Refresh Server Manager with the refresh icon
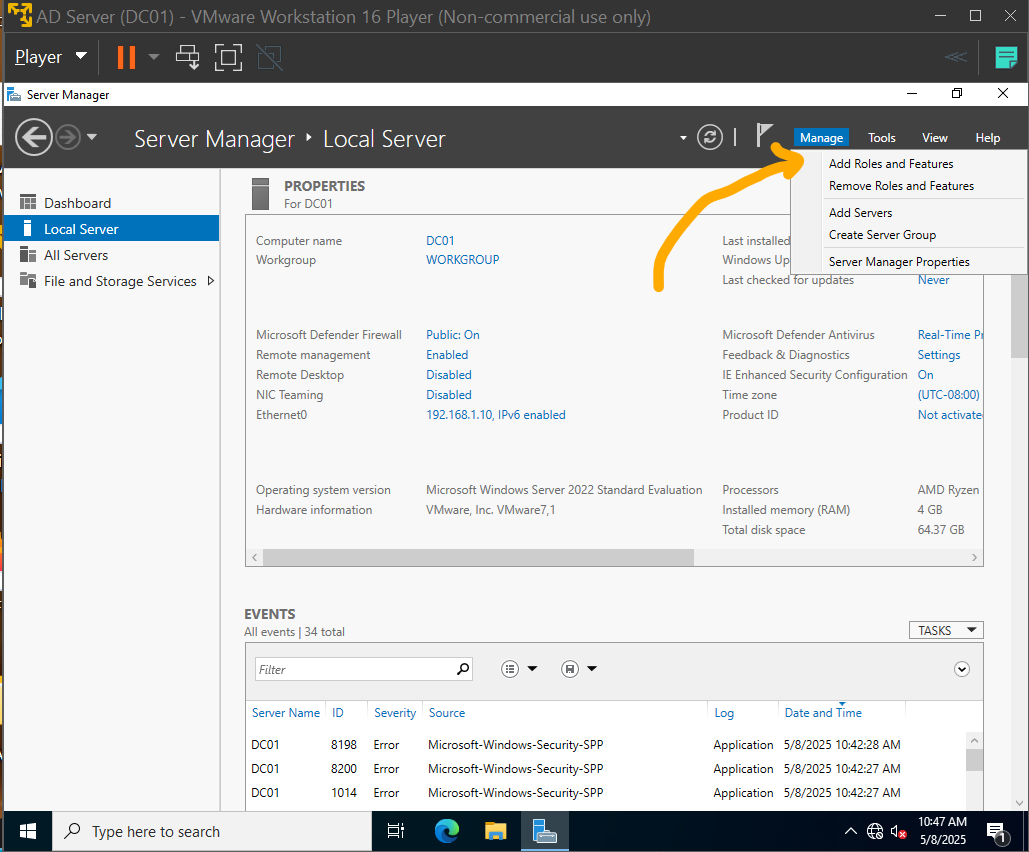The height and width of the screenshot is (852, 1029). 709,137
